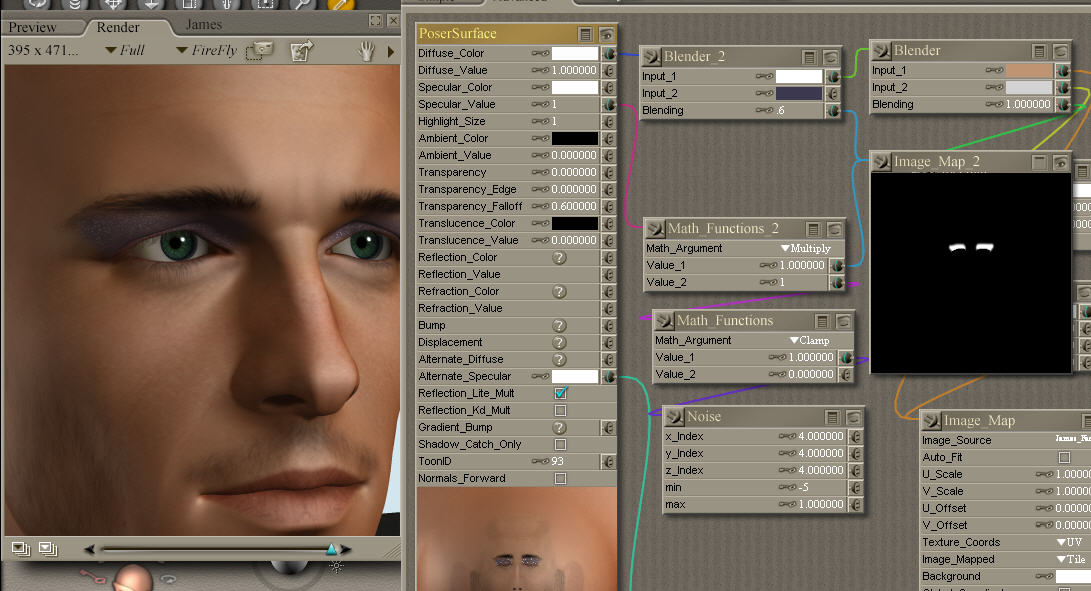Check the Auto_Fit box in Image_Map
Viewport: 1091px width, 591px height.
coord(1063,457)
